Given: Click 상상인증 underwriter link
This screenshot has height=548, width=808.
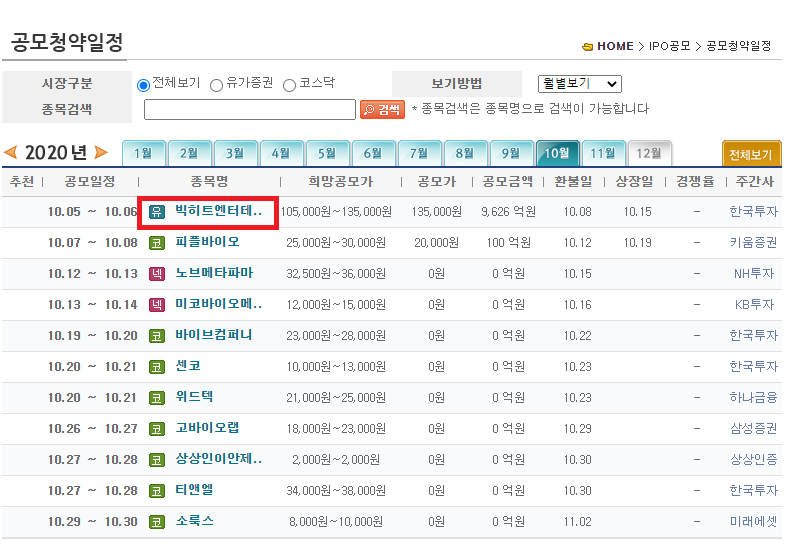Looking at the screenshot, I should tap(753, 459).
